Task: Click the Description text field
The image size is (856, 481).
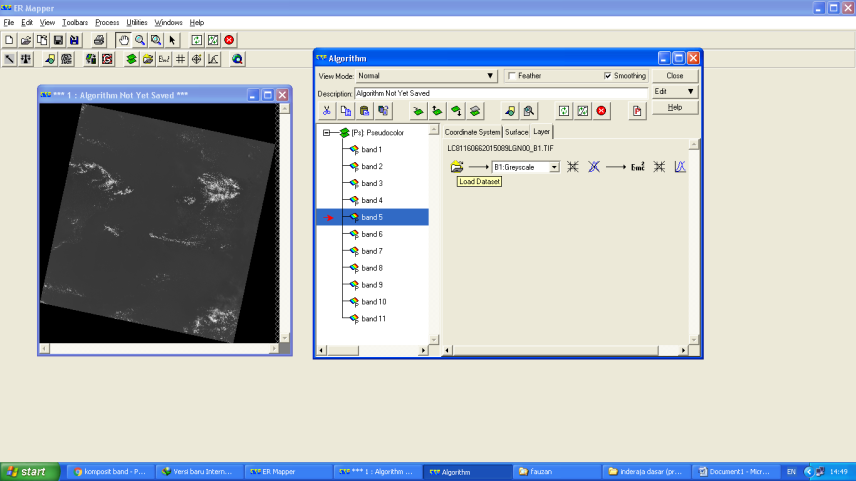Action: 501,93
